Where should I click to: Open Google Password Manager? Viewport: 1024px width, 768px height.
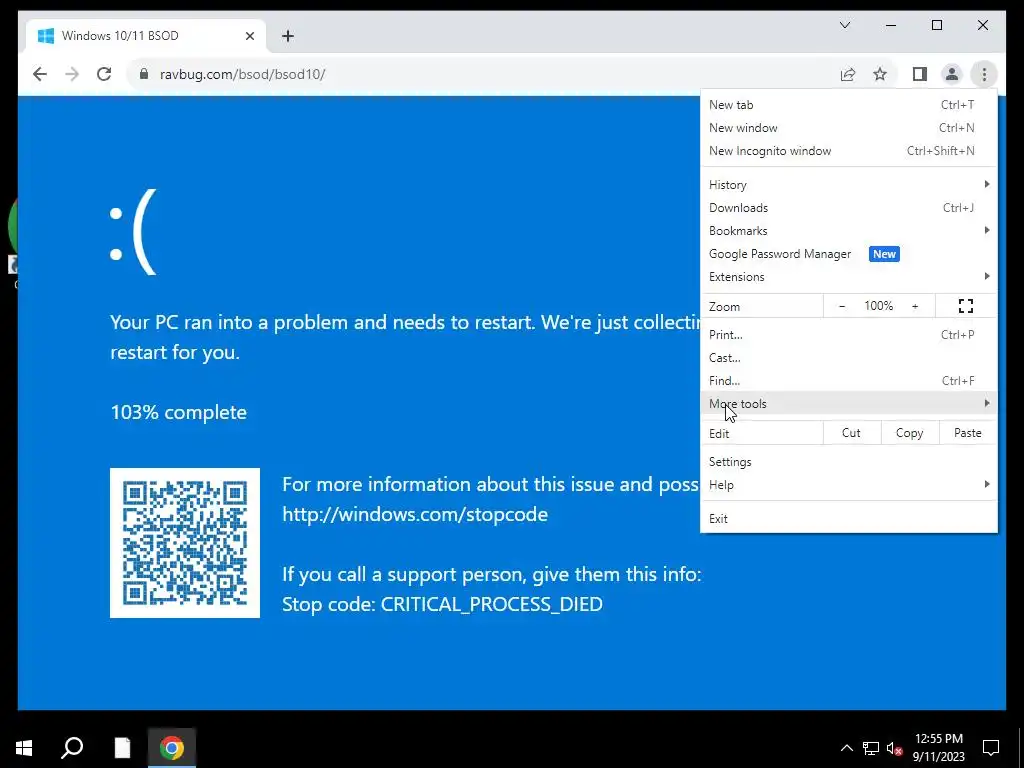pos(848,254)
